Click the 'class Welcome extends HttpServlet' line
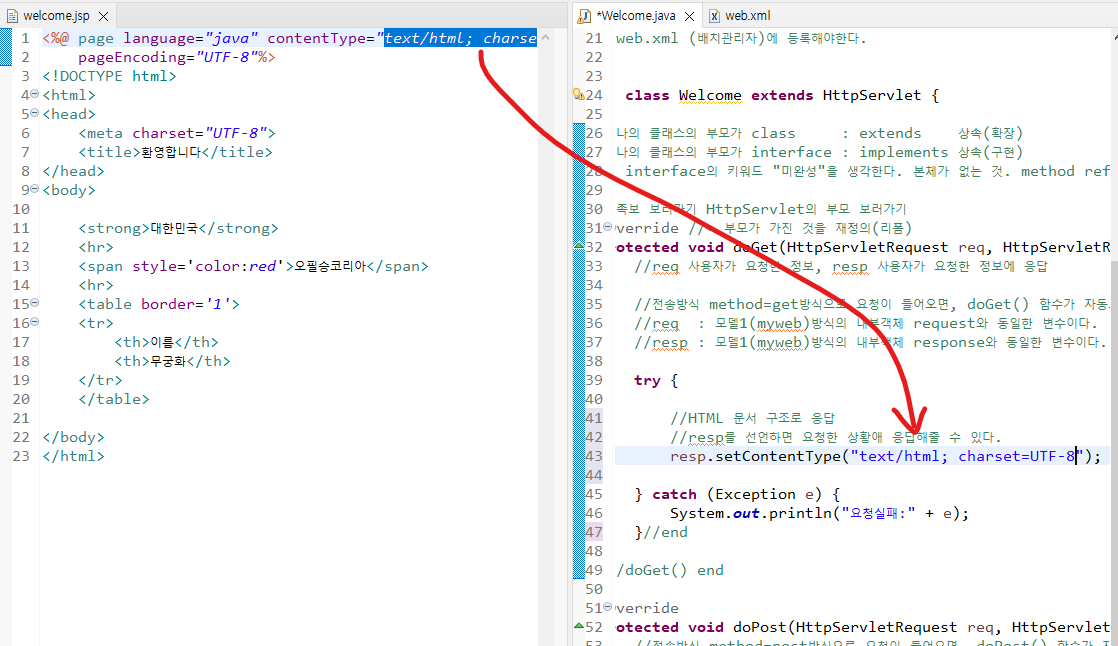Screen dimensions: 1118x646 tap(782, 96)
